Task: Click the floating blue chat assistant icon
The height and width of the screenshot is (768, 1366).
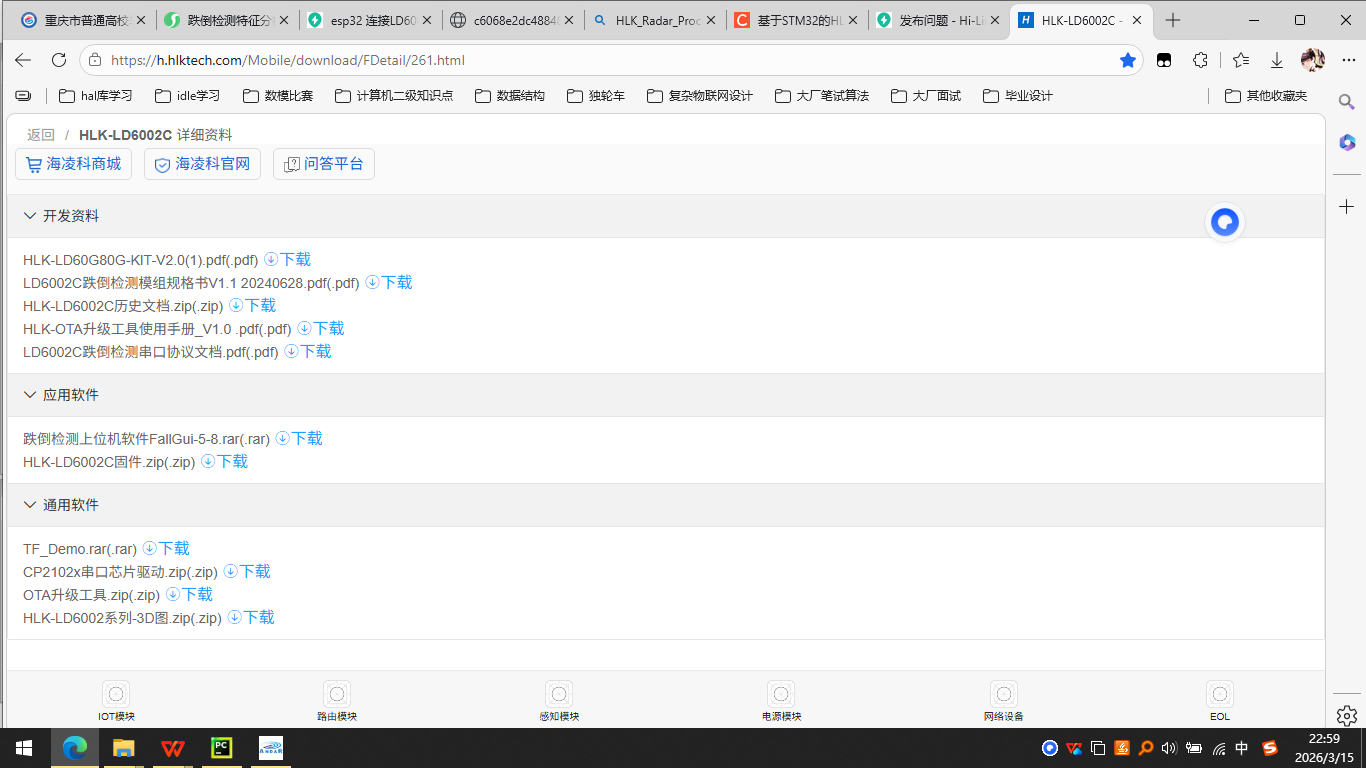Action: (x=1225, y=222)
